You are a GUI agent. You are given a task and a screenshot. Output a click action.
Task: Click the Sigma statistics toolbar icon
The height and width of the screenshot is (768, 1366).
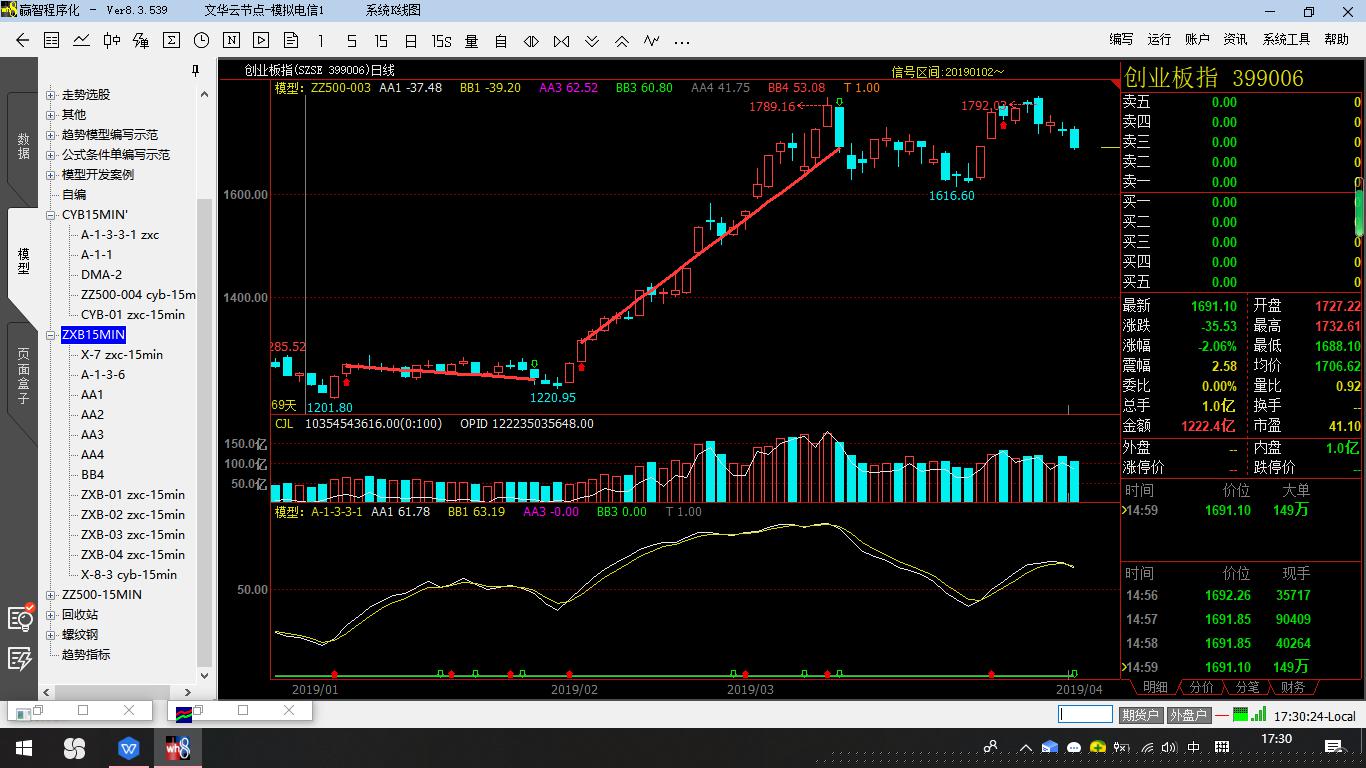click(171, 41)
